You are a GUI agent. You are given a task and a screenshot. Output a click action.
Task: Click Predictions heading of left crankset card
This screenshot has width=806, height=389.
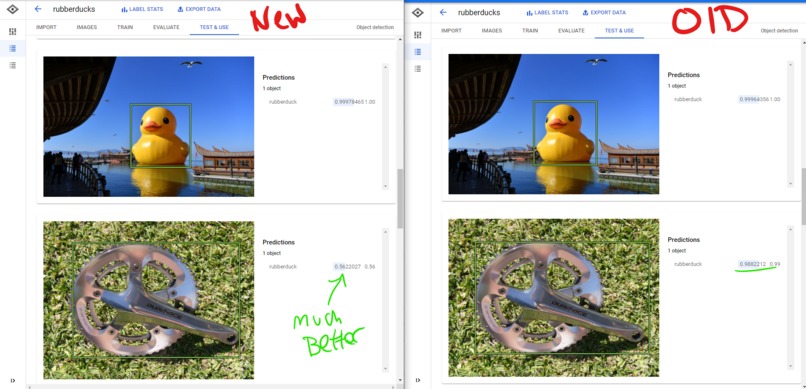point(279,242)
